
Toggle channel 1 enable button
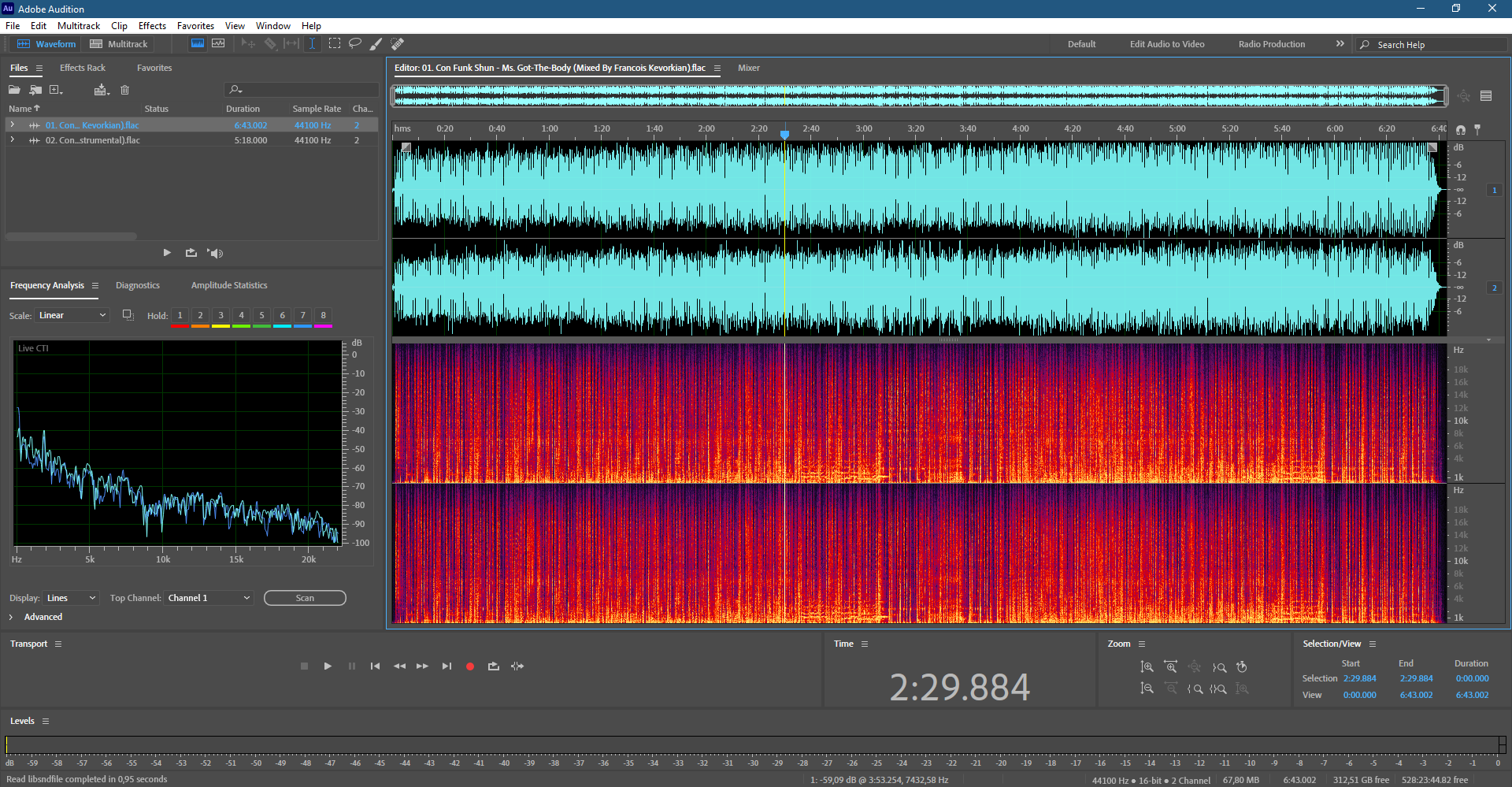click(x=1494, y=190)
